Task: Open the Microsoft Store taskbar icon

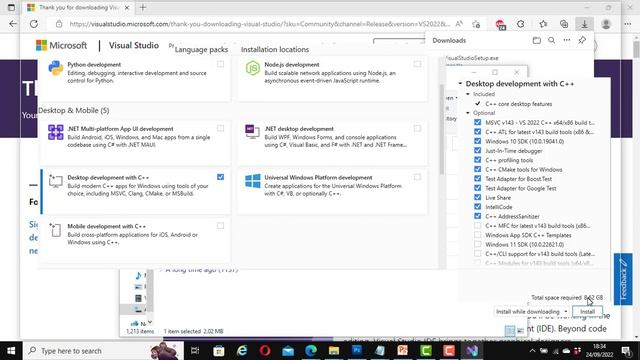Action: pos(219,351)
